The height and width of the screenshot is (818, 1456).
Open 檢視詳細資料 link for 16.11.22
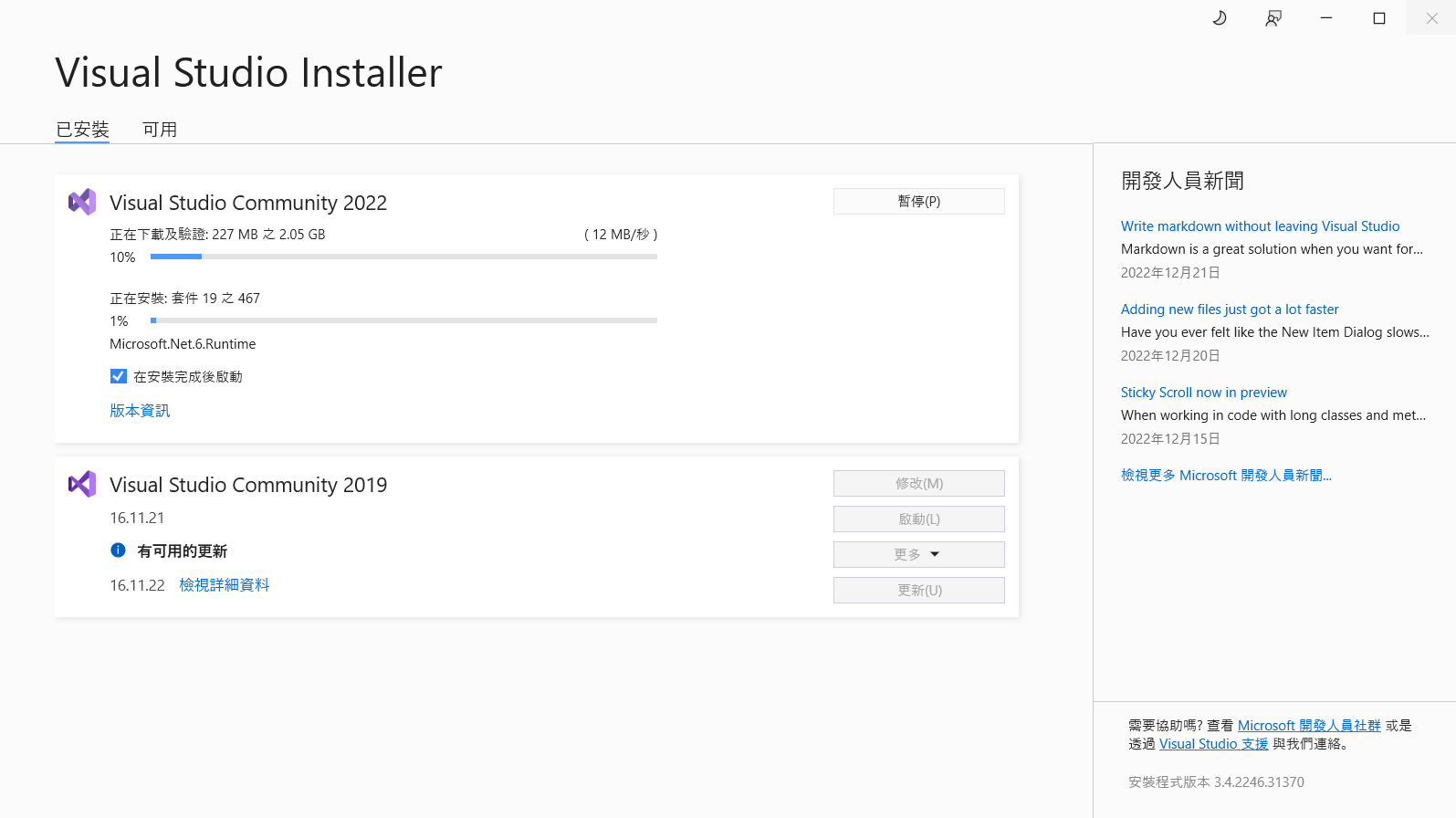pos(225,585)
